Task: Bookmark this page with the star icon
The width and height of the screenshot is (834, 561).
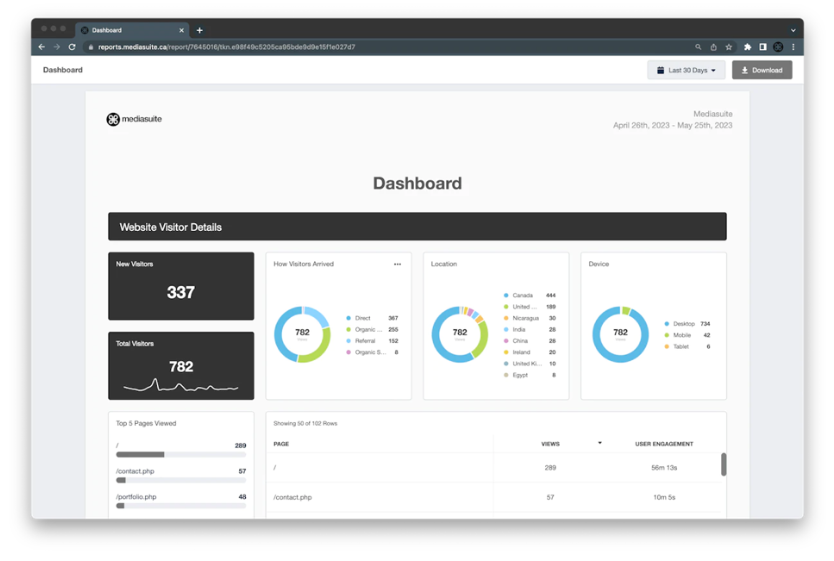Action: point(729,47)
